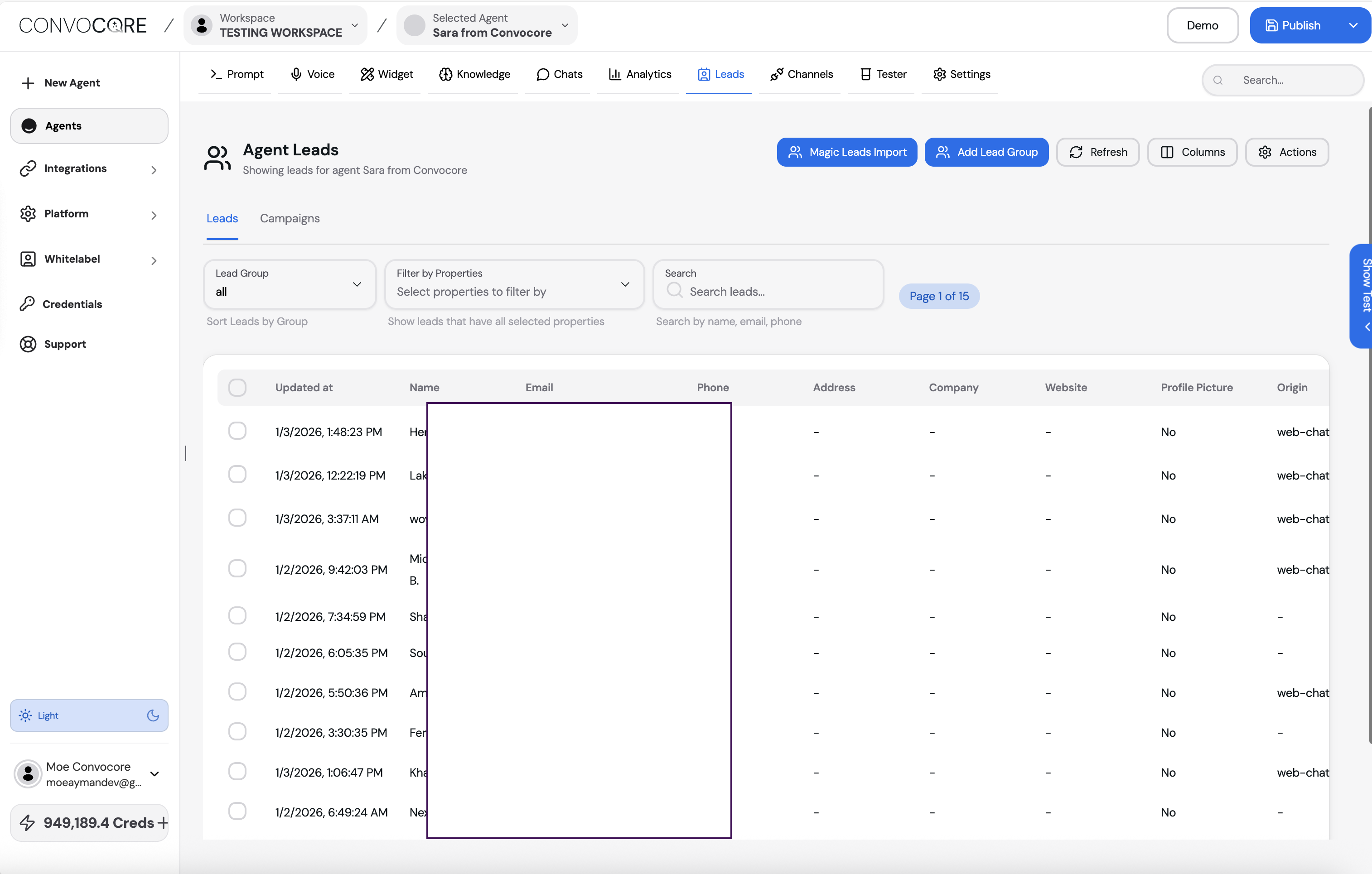Screen dimensions: 1372x874
Task: Click the dark mode moon icon
Action: pyautogui.click(x=153, y=715)
